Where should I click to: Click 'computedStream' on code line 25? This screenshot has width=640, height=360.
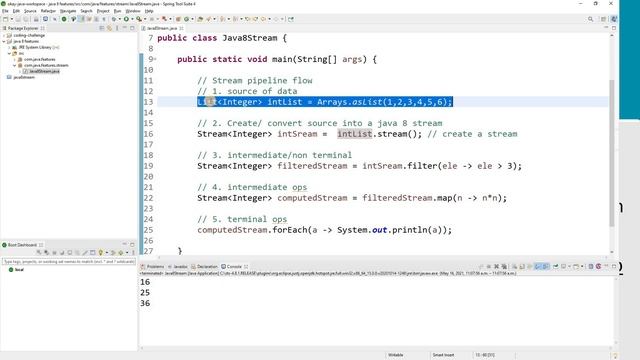pyautogui.click(x=232, y=230)
